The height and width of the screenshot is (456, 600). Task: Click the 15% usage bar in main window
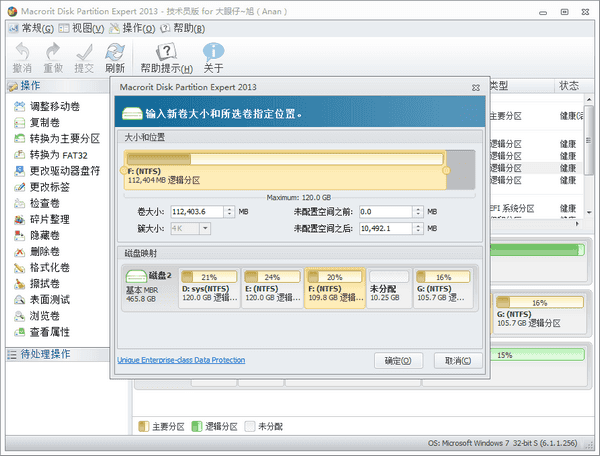[537, 355]
